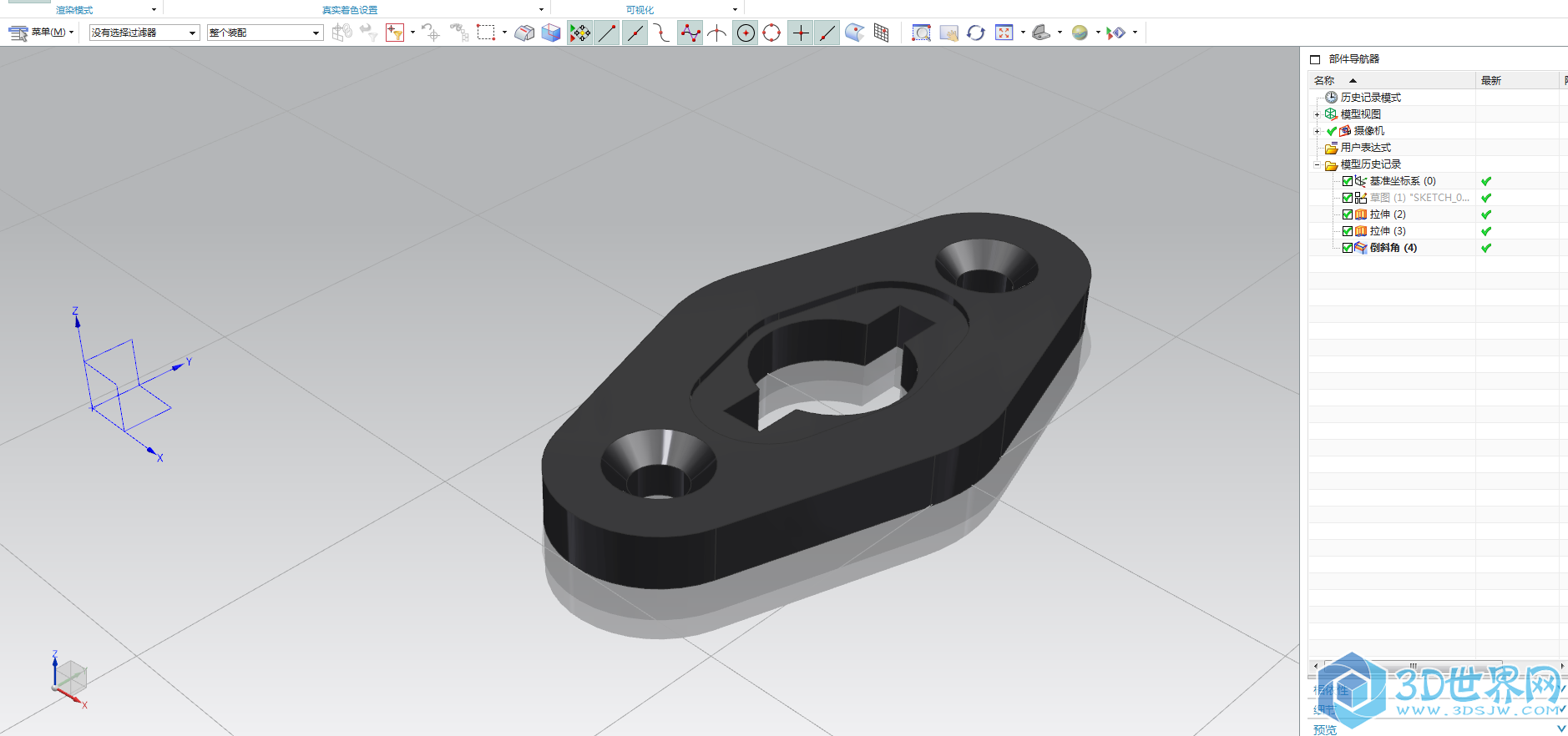
Task: Click the view orientation trimetric icon
Action: pyautogui.click(x=1041, y=33)
